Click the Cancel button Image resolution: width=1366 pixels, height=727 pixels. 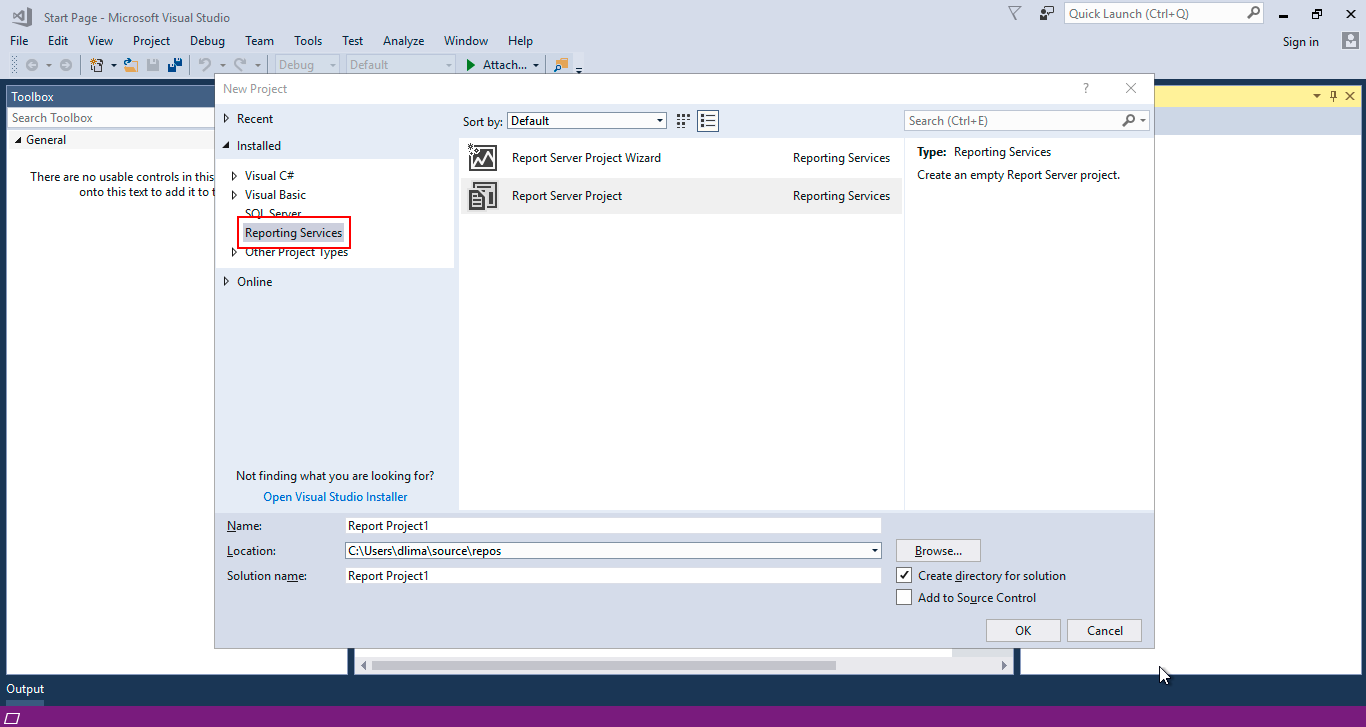[x=1105, y=631]
